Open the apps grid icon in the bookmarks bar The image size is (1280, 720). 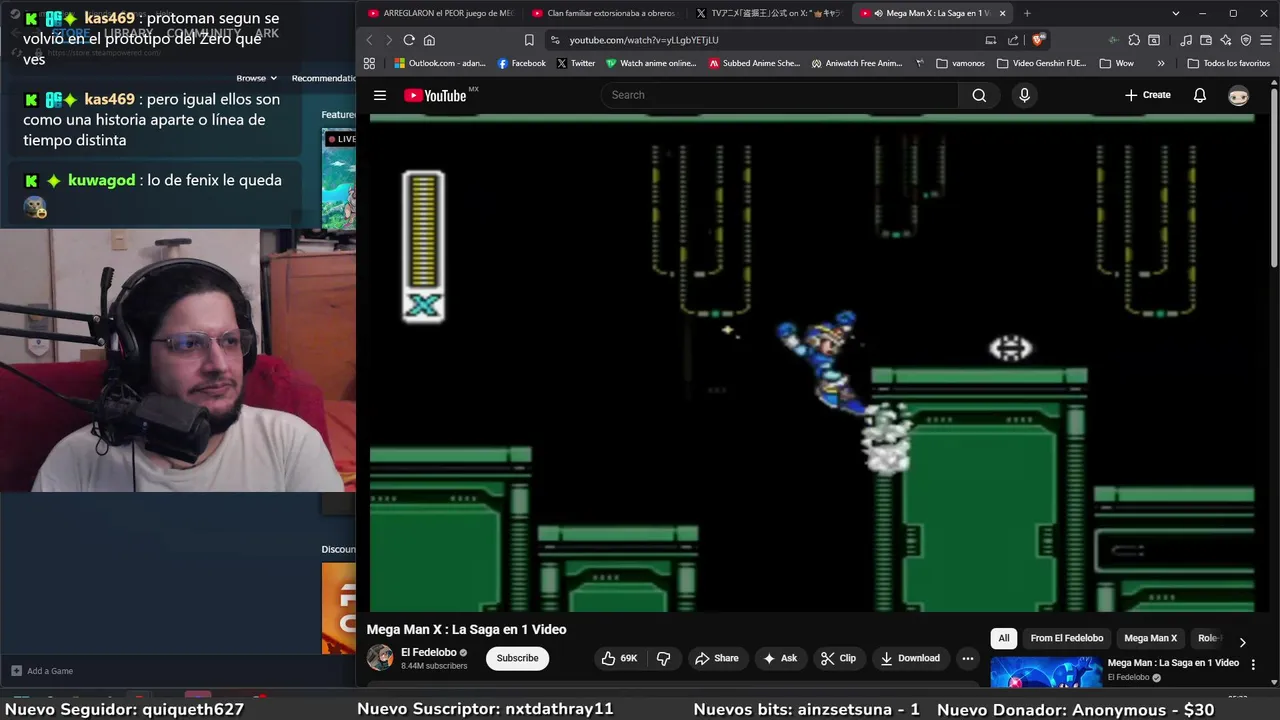point(369,63)
